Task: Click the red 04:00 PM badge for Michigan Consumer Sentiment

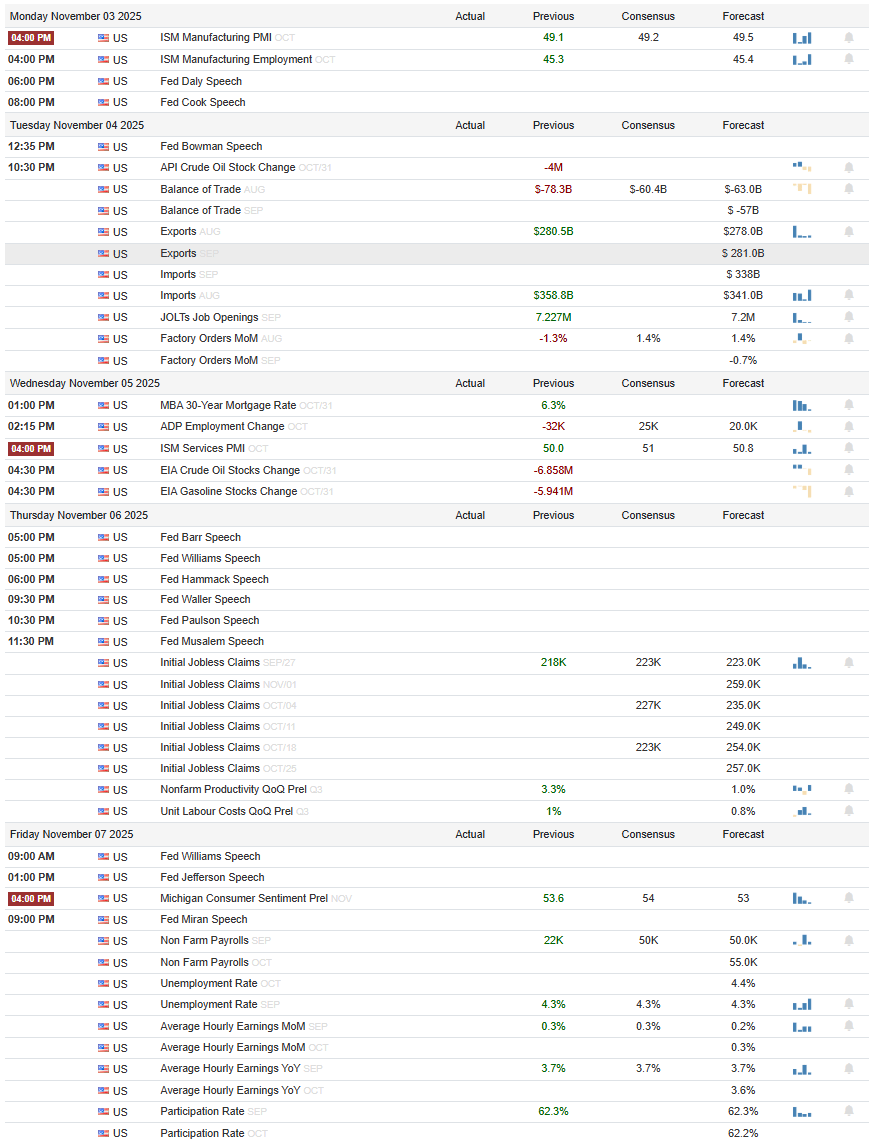Action: coord(31,899)
